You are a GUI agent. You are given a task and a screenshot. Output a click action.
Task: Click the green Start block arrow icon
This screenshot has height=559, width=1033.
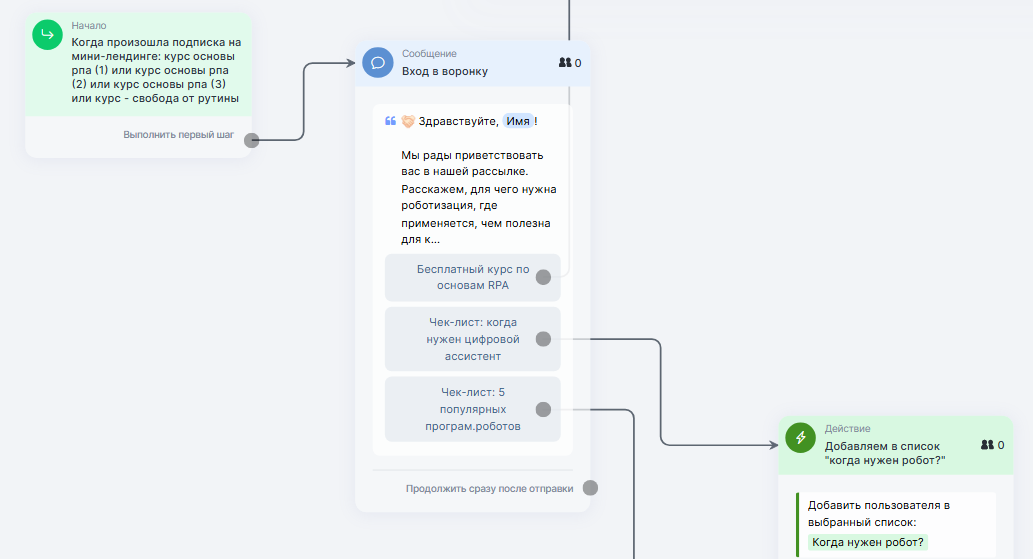click(47, 35)
